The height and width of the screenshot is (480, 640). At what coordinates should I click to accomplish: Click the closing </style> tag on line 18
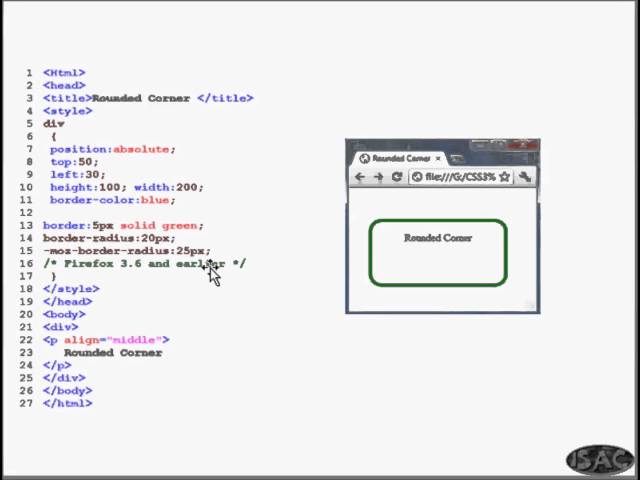pyautogui.click(x=71, y=289)
